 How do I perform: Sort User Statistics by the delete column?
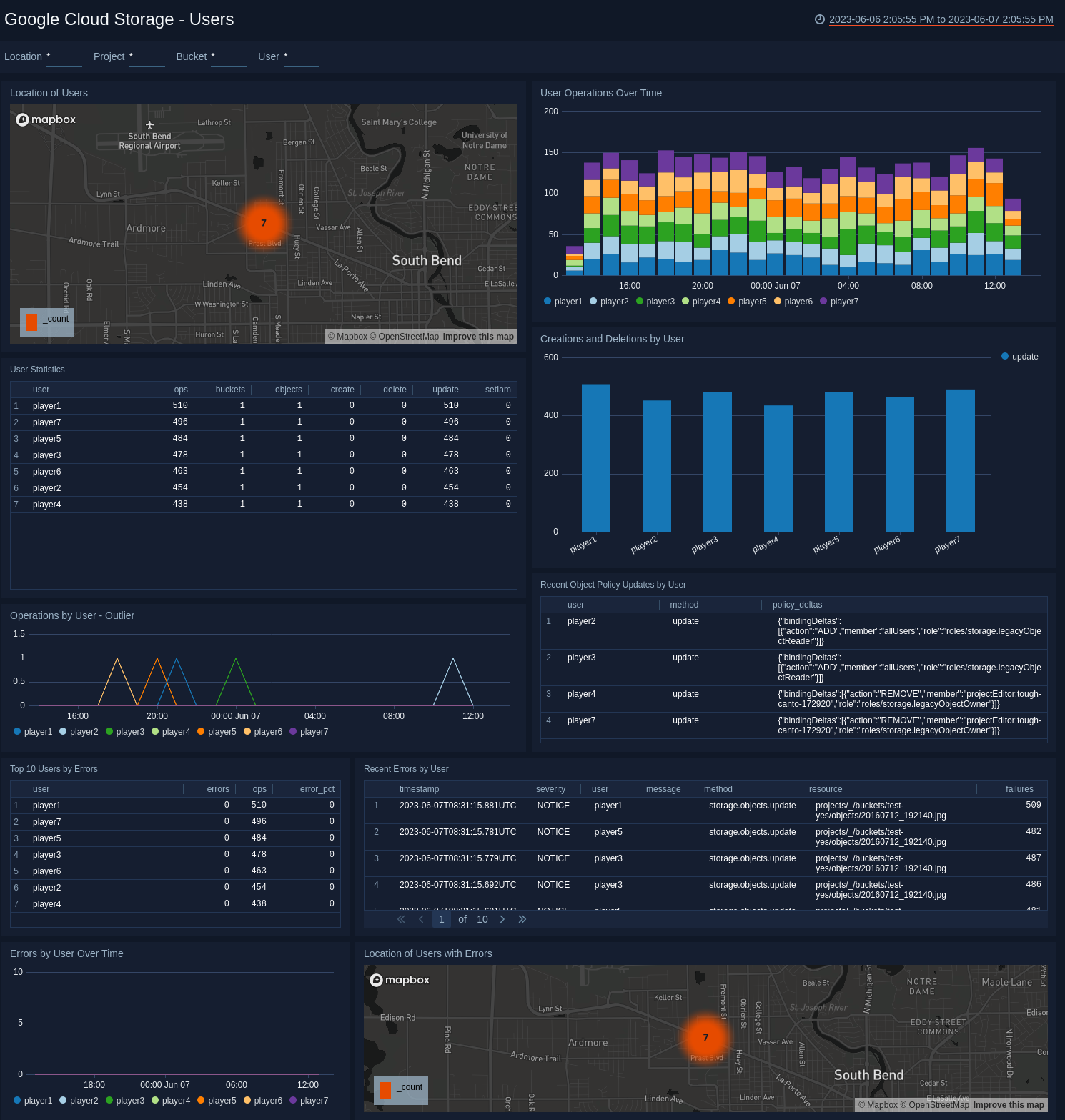pos(395,390)
